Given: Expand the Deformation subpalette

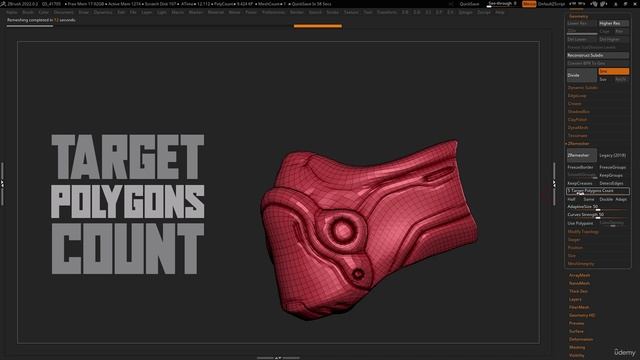Looking at the screenshot, I should click(x=581, y=339).
